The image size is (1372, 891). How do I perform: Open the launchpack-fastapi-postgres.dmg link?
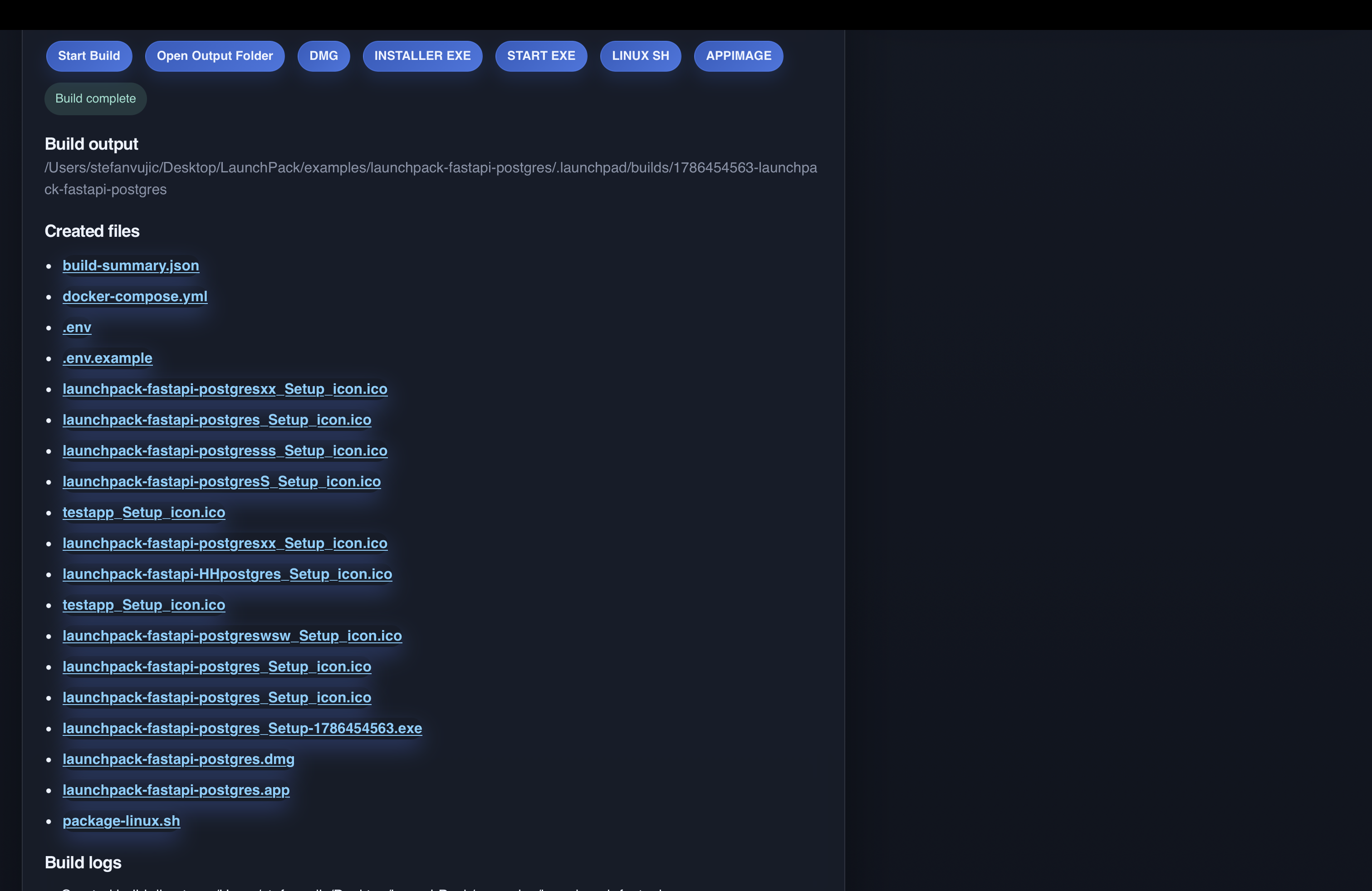pyautogui.click(x=178, y=759)
